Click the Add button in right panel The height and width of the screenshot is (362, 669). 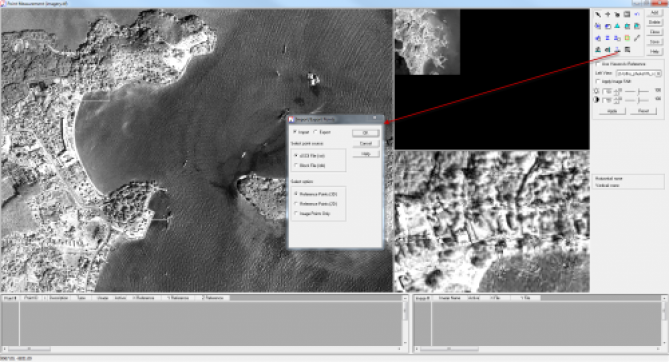654,13
